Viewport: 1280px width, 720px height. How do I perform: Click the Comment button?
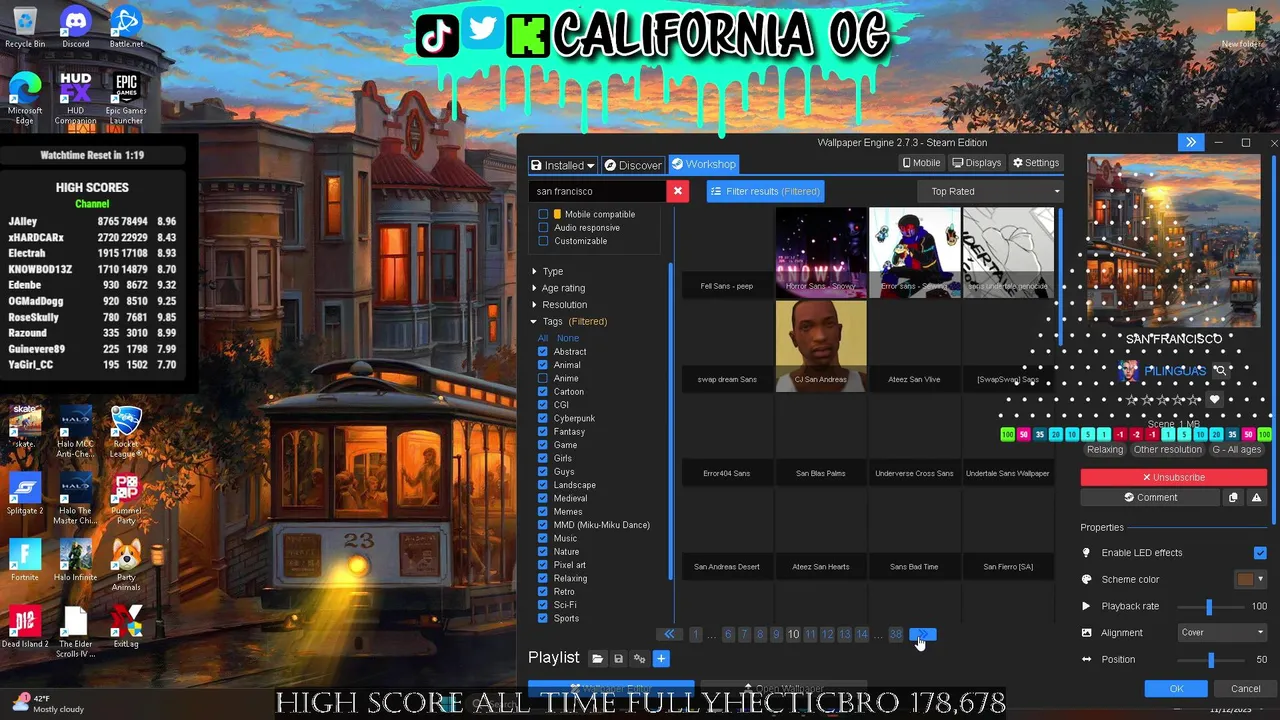(1150, 497)
